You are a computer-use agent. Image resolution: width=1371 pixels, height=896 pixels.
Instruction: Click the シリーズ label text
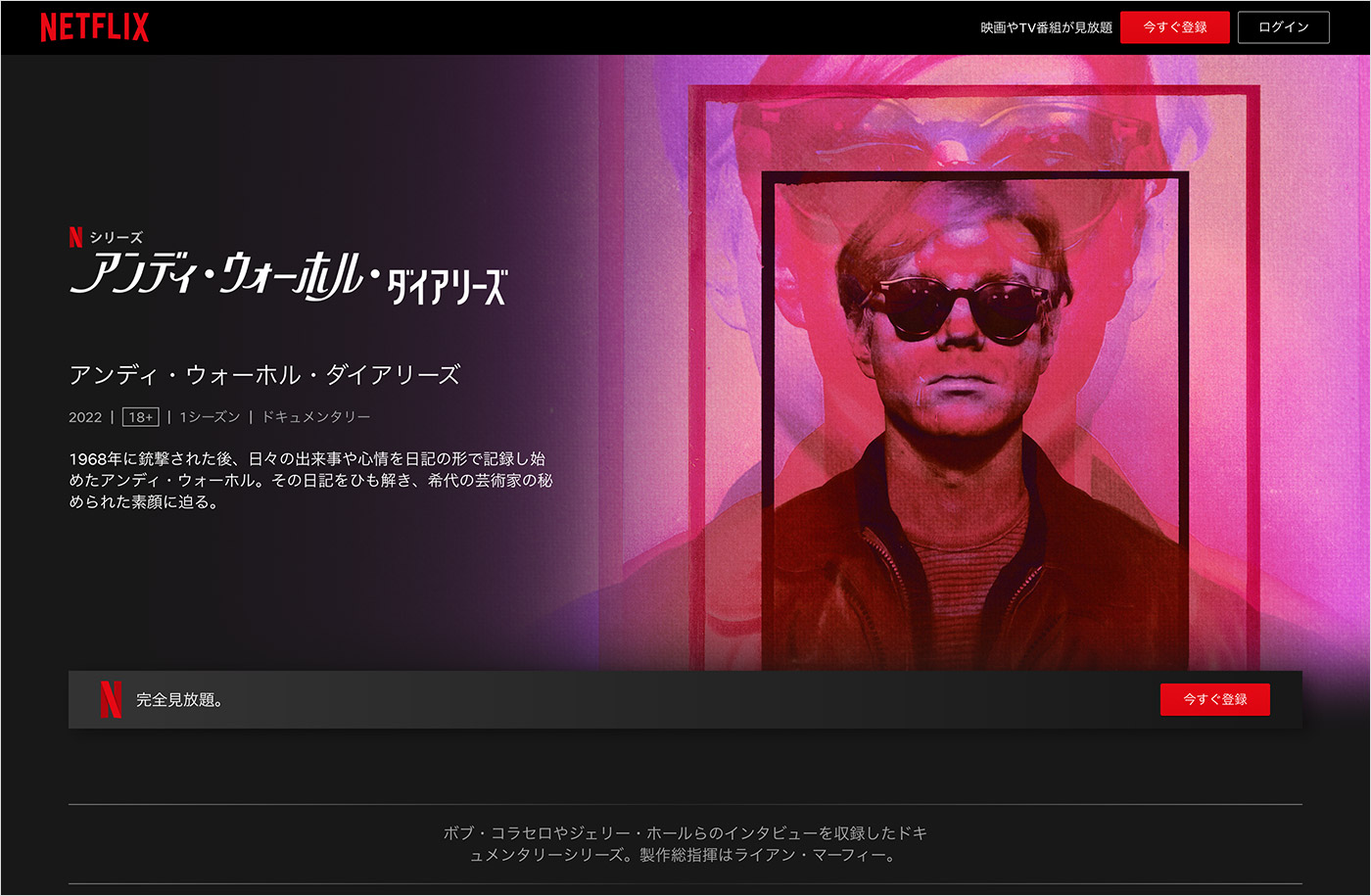[116, 237]
